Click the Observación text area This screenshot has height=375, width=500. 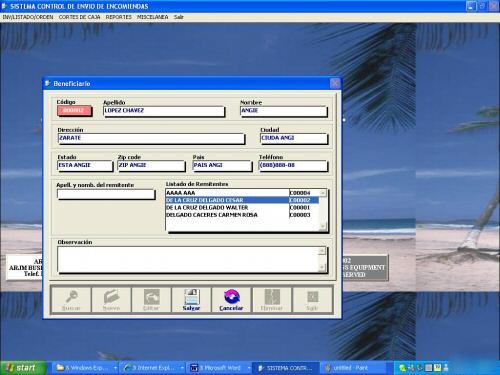pos(188,259)
